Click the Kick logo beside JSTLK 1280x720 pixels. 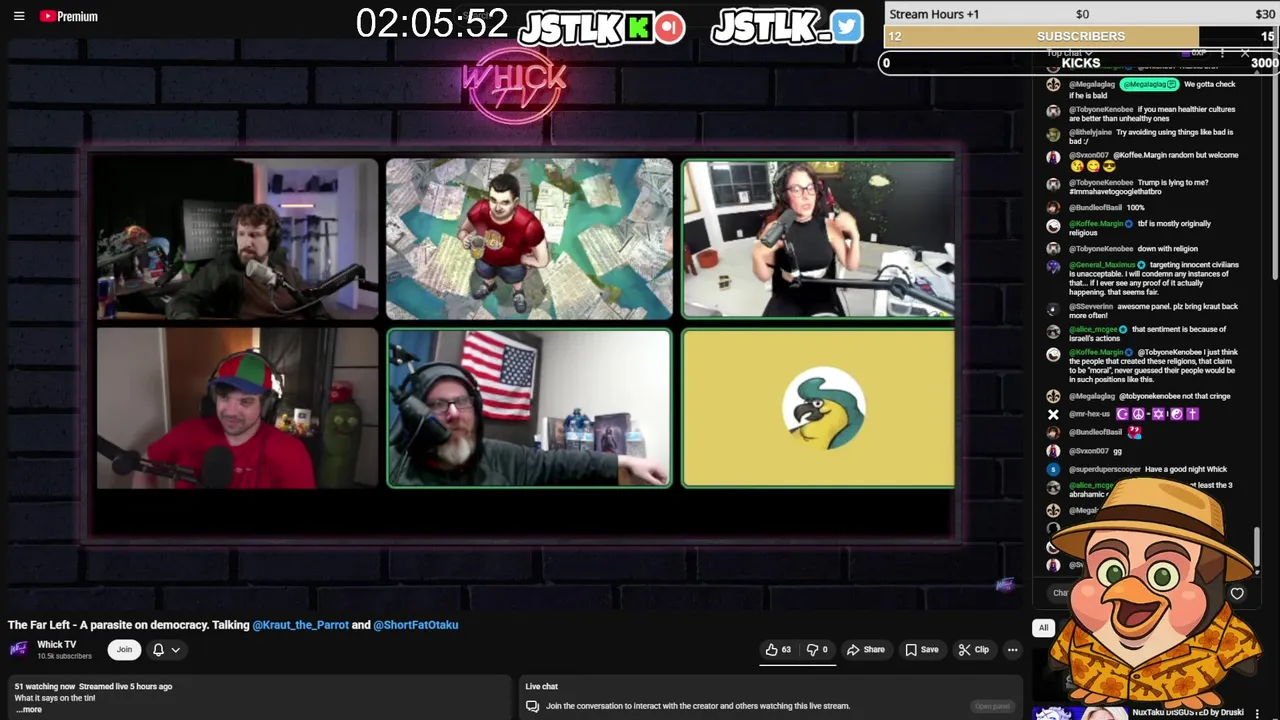point(638,27)
